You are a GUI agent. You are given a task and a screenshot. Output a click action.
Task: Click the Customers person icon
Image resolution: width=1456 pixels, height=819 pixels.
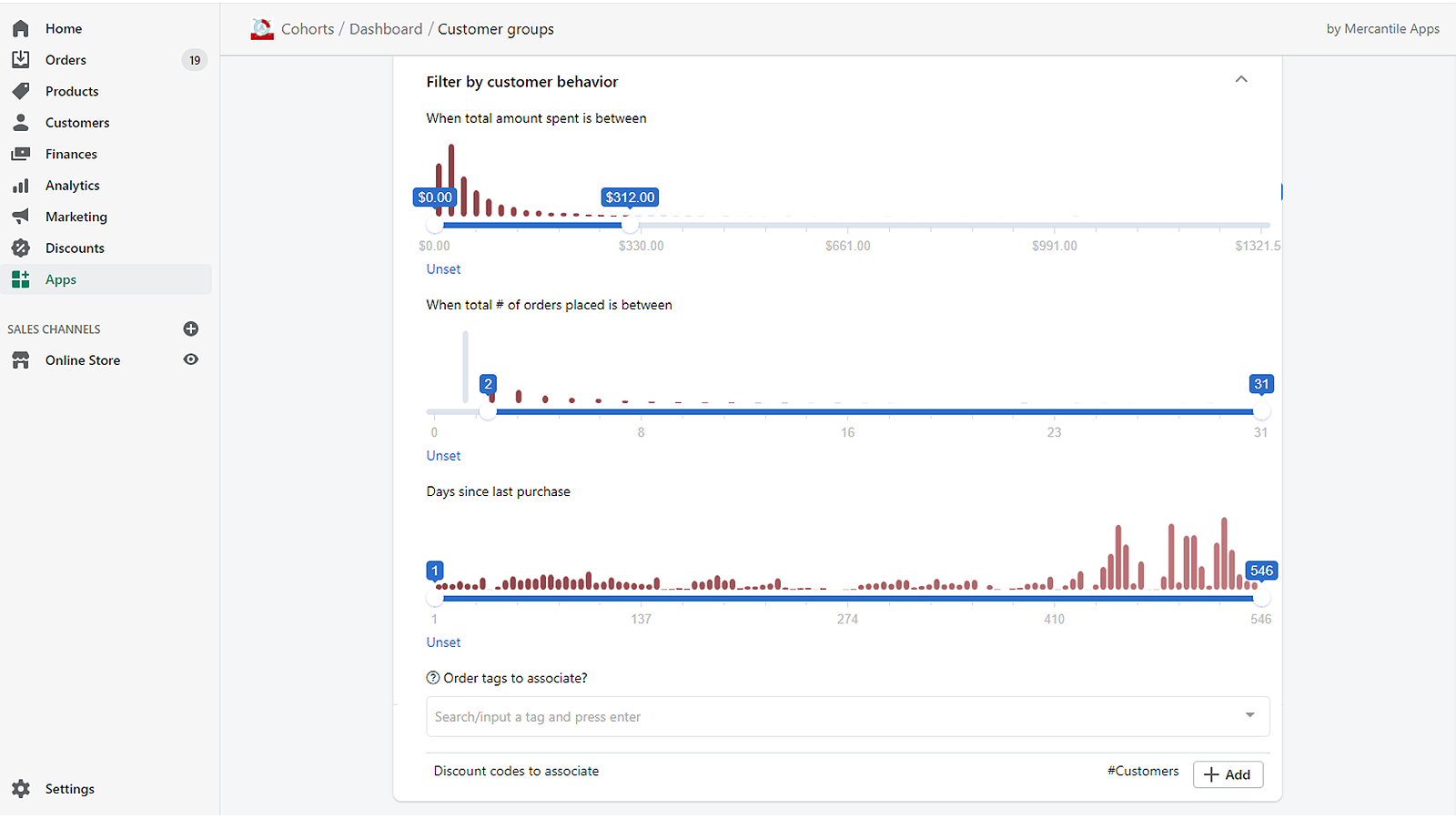[x=20, y=123]
